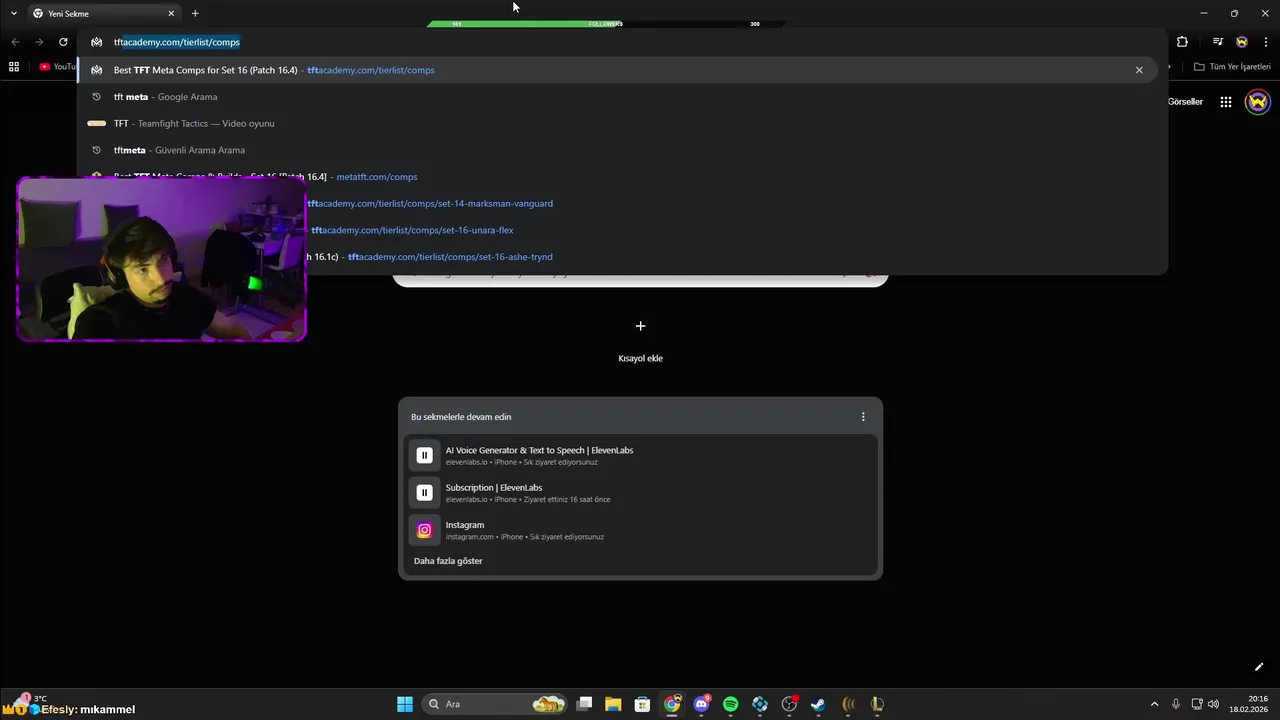Open weather widget showing 3°C

click(30, 699)
